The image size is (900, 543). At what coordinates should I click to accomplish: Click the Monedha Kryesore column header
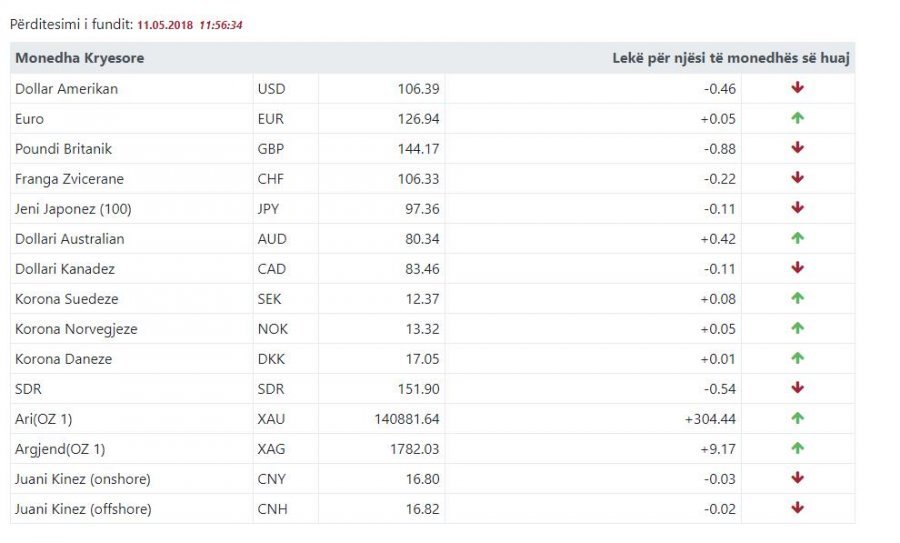(79, 58)
